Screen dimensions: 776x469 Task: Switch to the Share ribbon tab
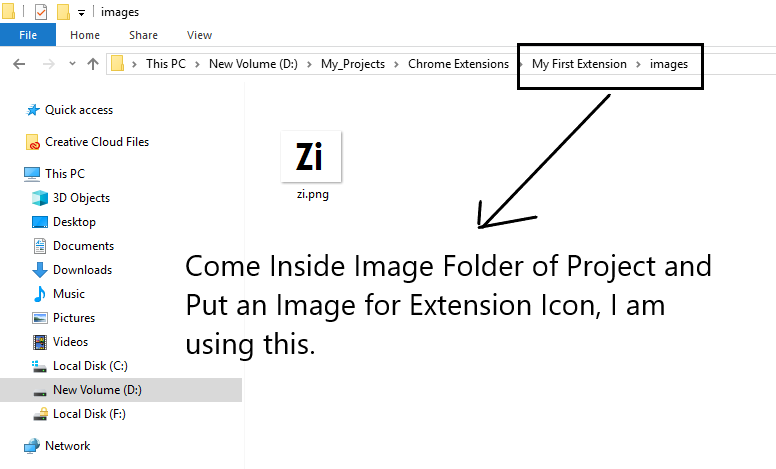[x=143, y=35]
